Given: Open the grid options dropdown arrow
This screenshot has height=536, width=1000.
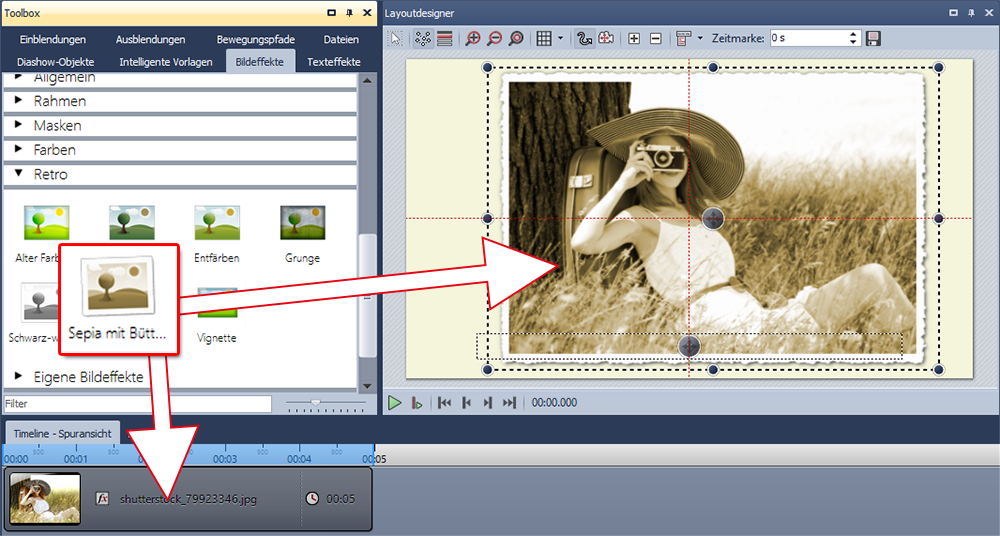Looking at the screenshot, I should (x=560, y=38).
